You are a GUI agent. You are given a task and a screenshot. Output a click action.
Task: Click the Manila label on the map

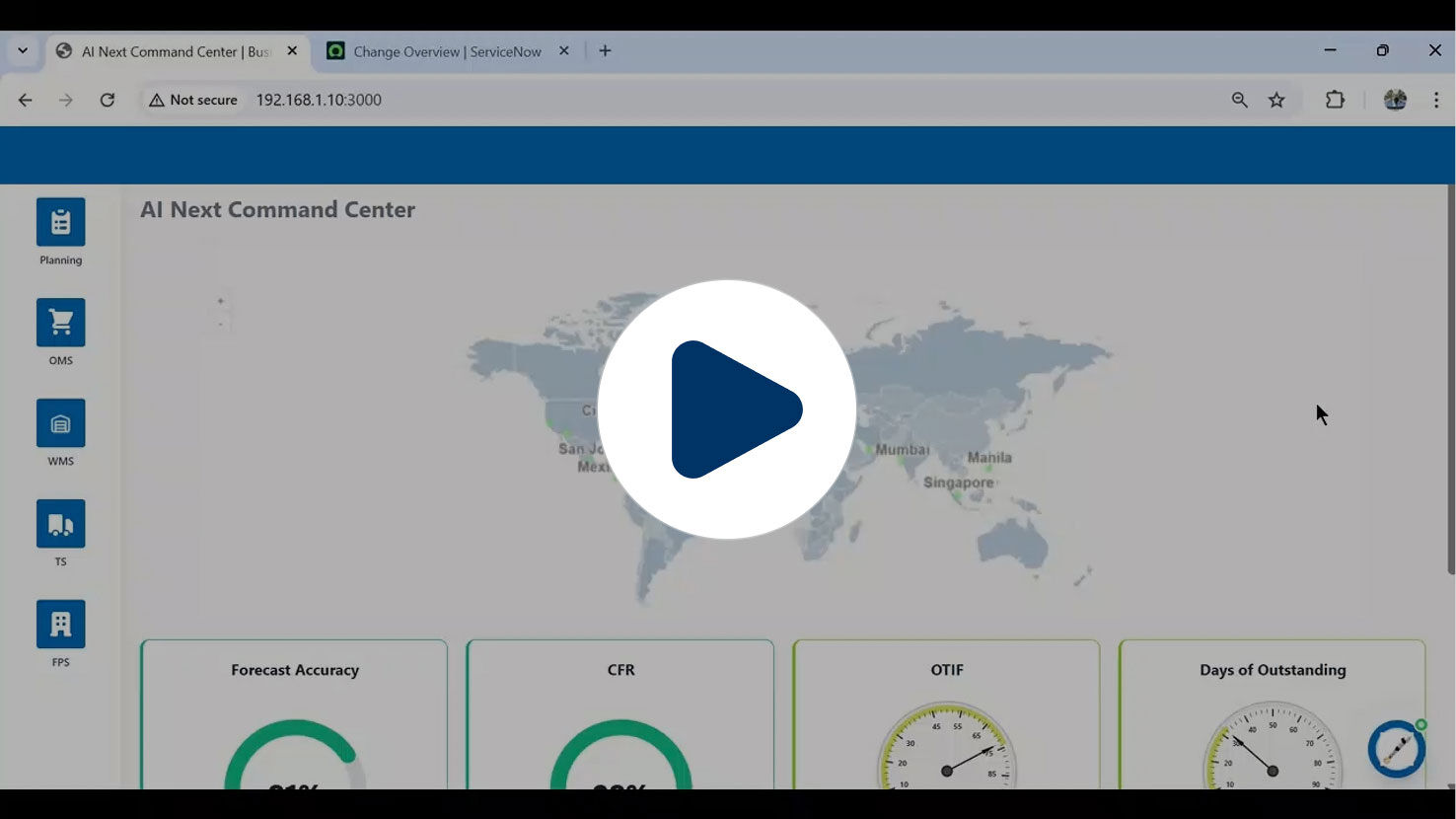pyautogui.click(x=989, y=458)
